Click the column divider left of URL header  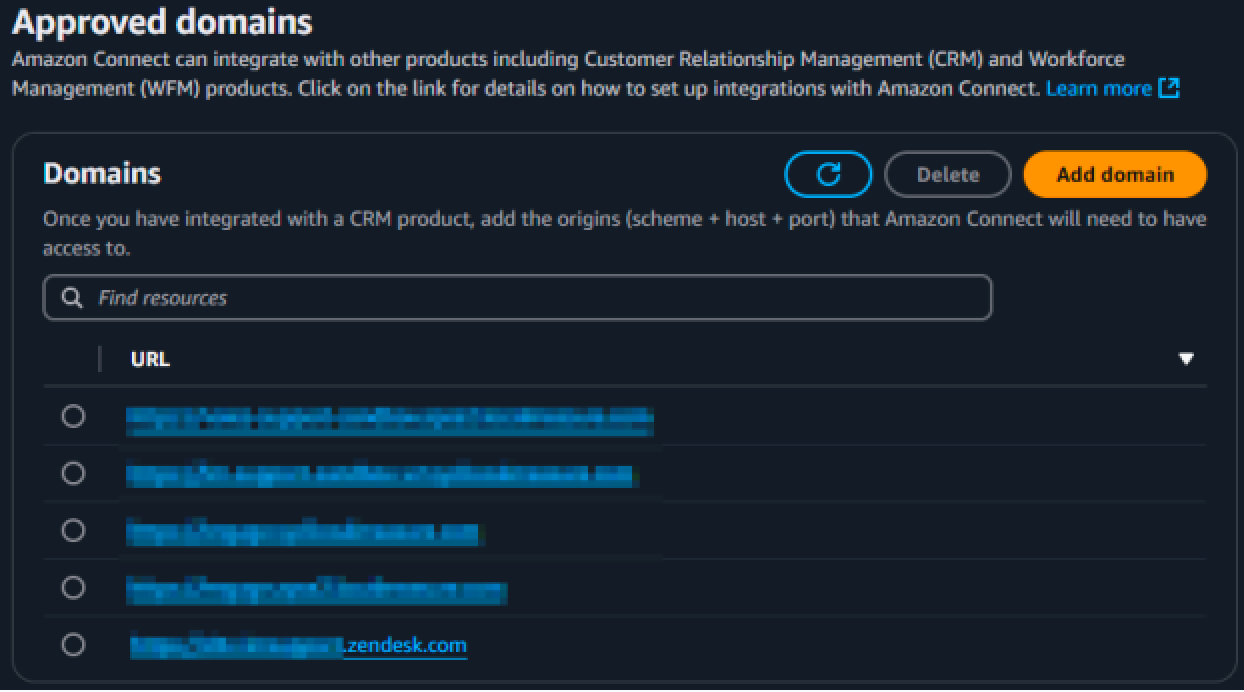pos(100,359)
